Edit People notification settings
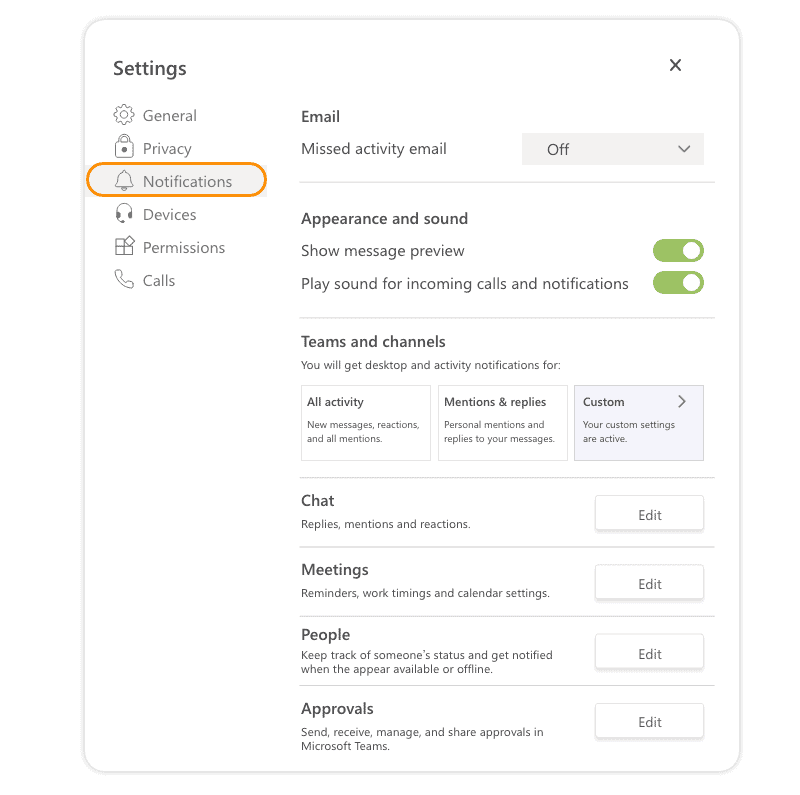The image size is (800, 795). [649, 654]
